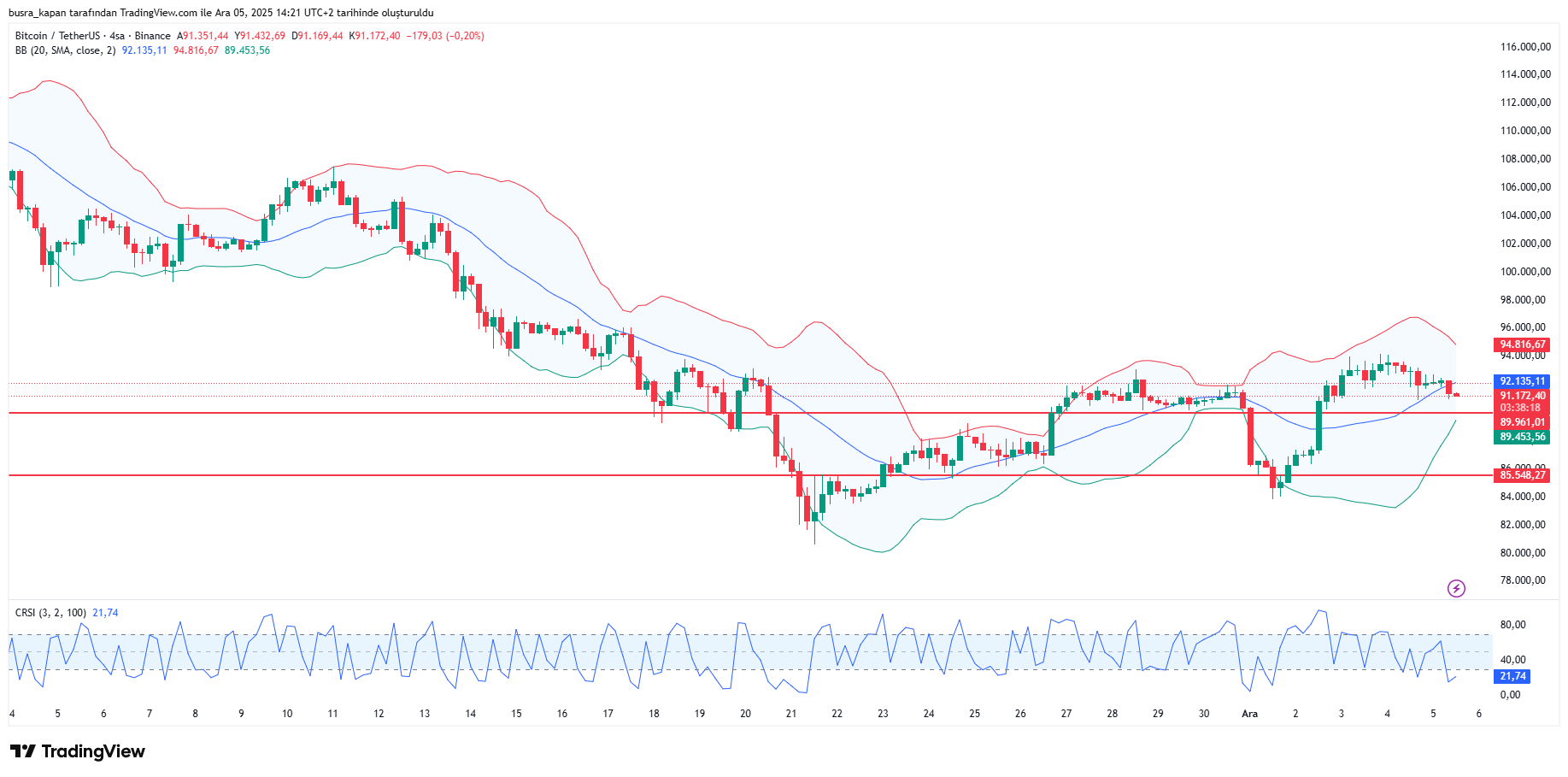Select the red 85.548,27 horizontal line label

pos(1522,475)
